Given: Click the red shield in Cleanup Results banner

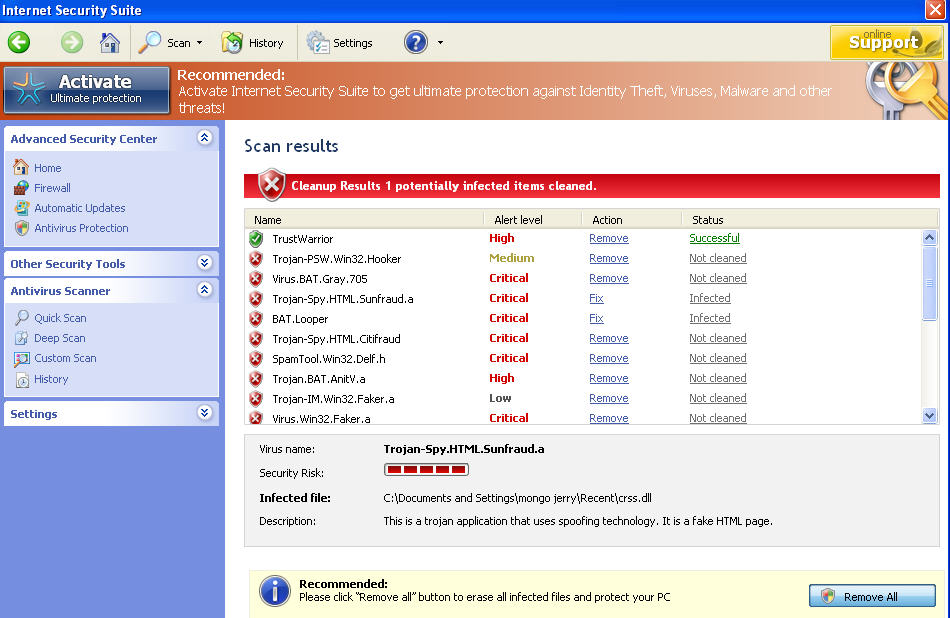Looking at the screenshot, I should click(x=271, y=185).
